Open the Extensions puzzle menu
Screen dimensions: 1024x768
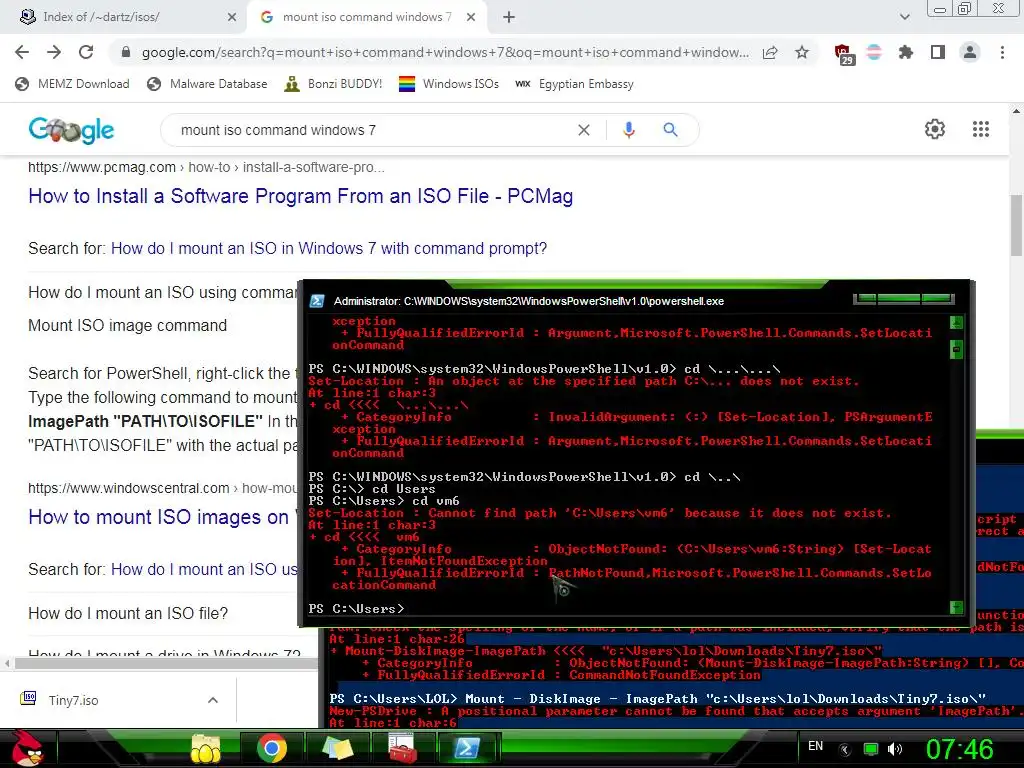[906, 52]
